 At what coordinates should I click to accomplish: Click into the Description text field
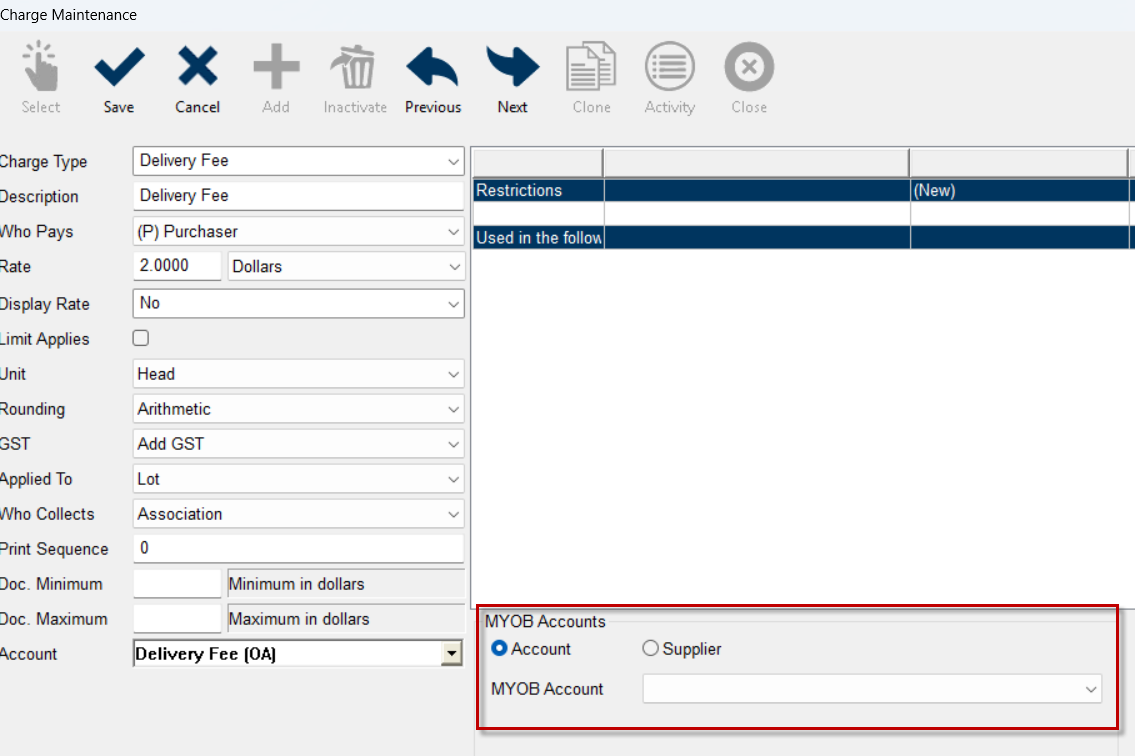[298, 196]
